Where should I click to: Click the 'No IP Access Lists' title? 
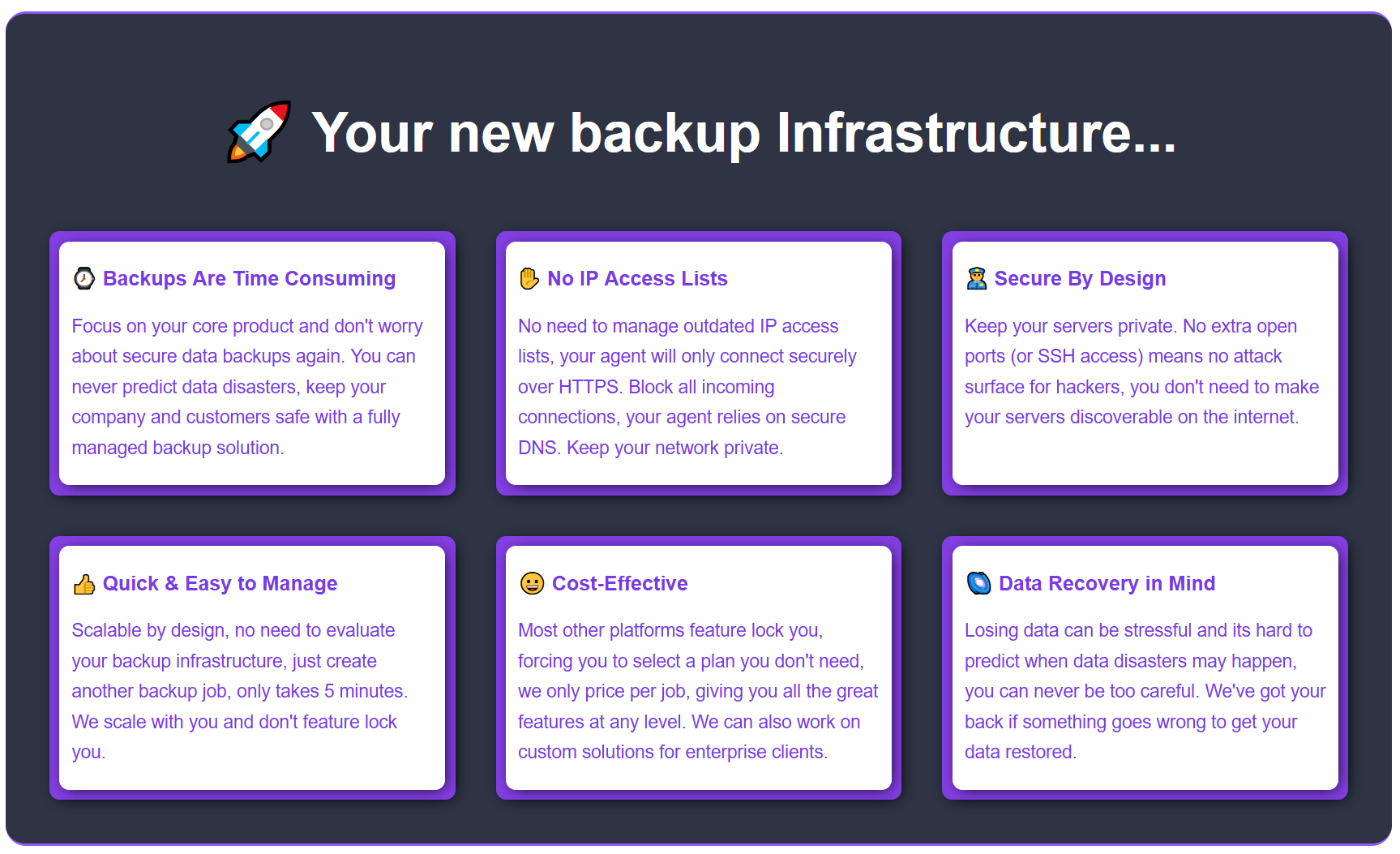tap(637, 279)
